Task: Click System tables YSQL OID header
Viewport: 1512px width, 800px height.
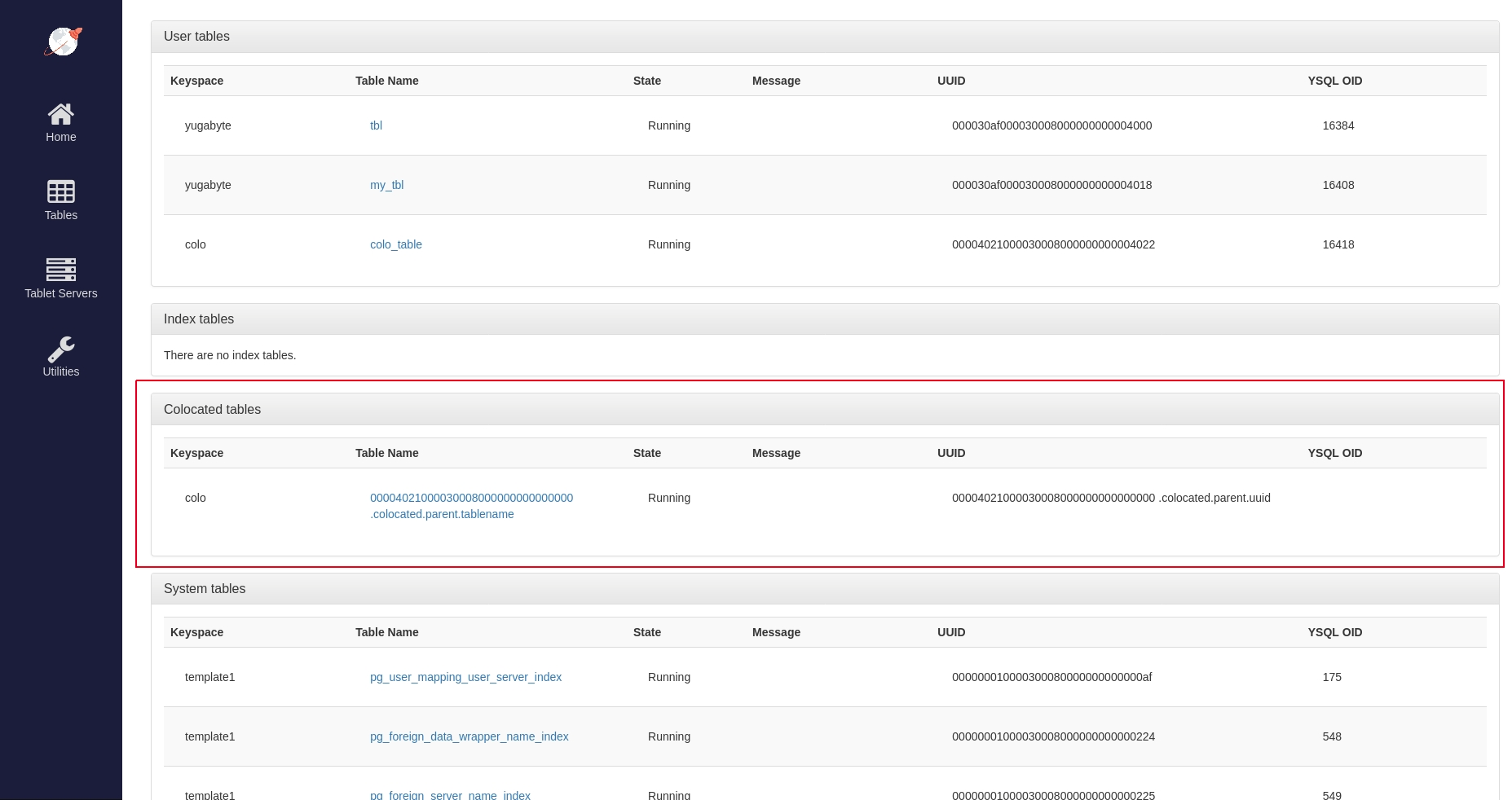Action: [1335, 632]
